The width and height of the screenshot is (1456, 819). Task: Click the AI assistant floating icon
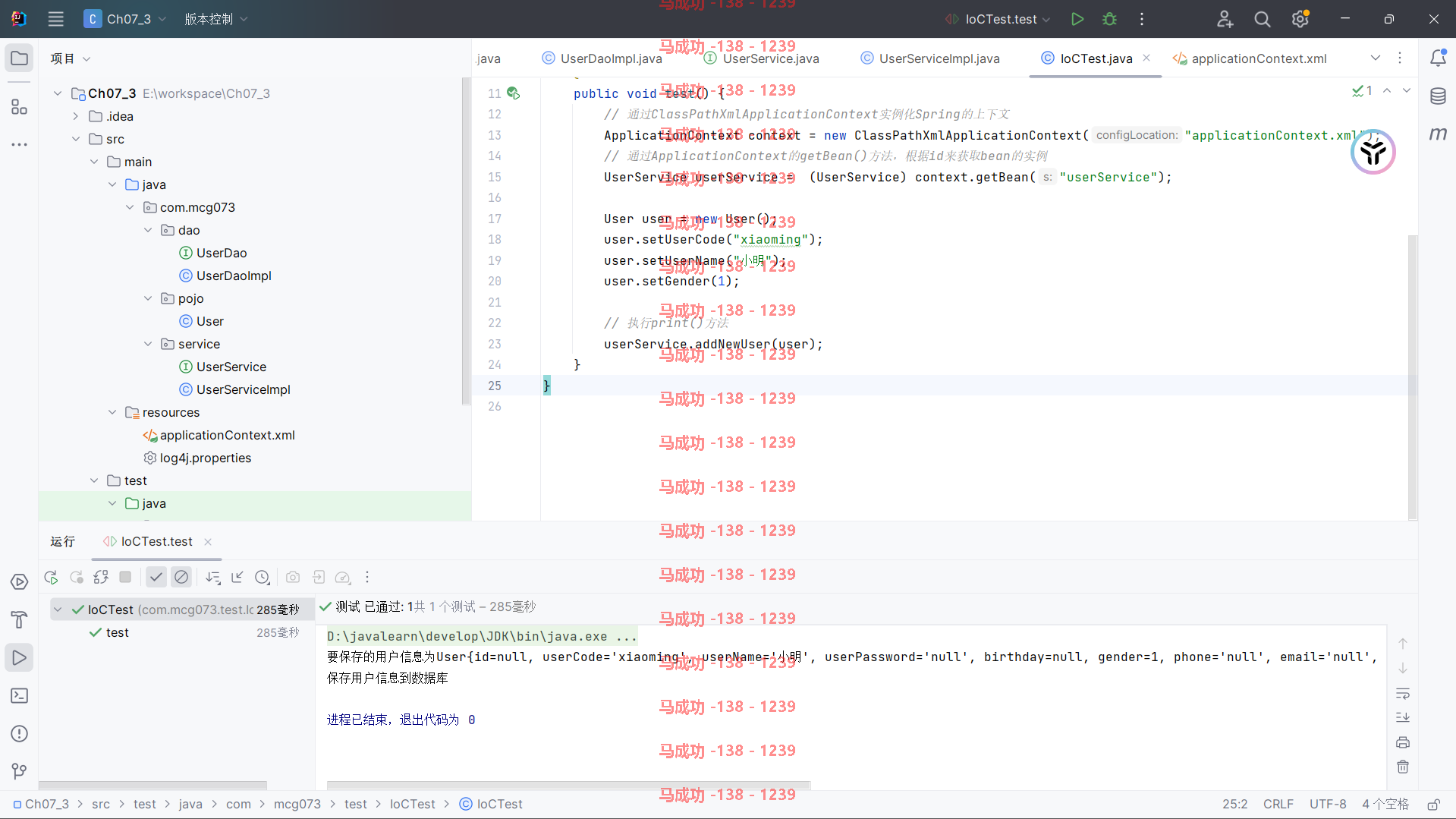tap(1373, 152)
